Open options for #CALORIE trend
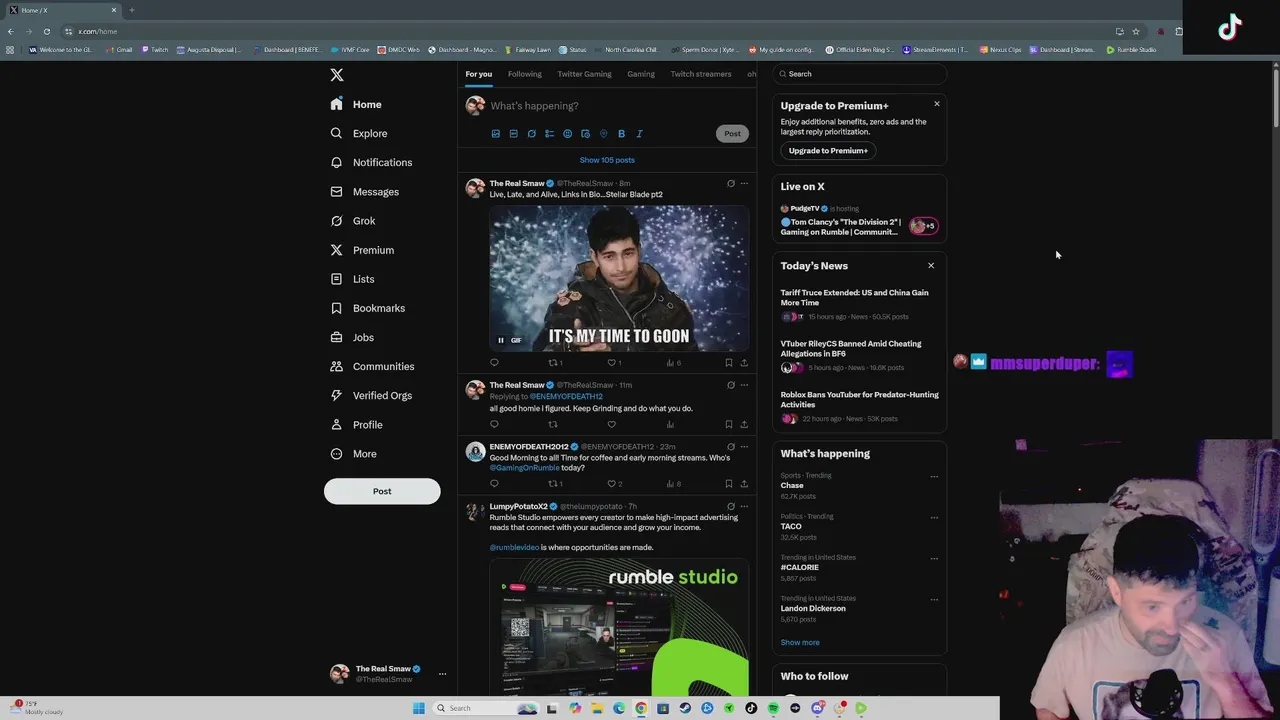The image size is (1280, 720). [934, 559]
